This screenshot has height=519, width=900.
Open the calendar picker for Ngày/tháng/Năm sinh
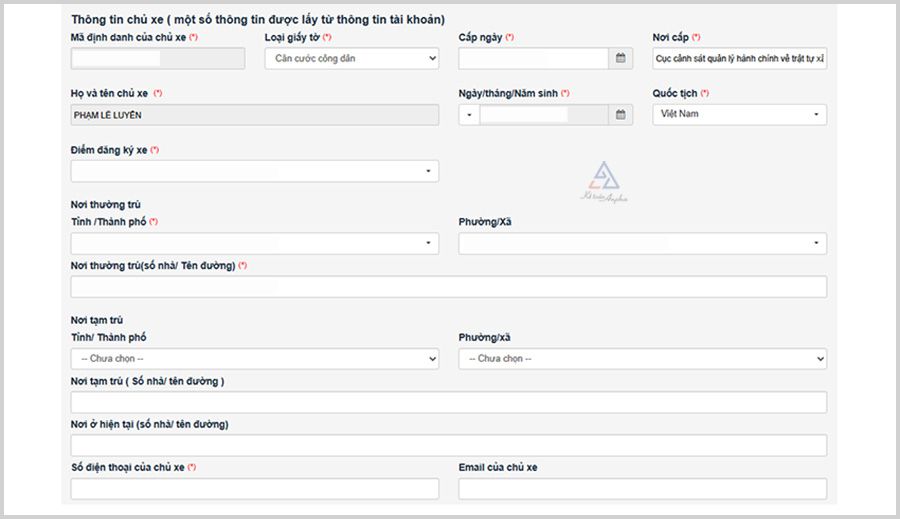pyautogui.click(x=621, y=115)
